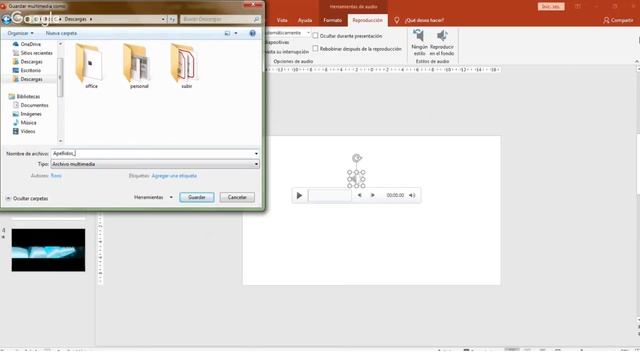
Task: Click the audio volume icon
Action: pos(412,196)
